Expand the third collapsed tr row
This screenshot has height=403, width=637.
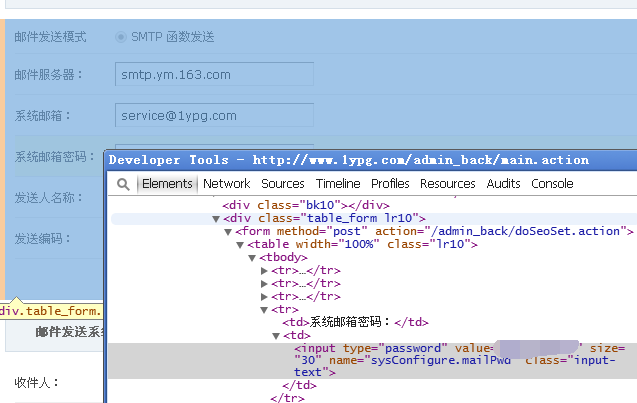tap(264, 297)
